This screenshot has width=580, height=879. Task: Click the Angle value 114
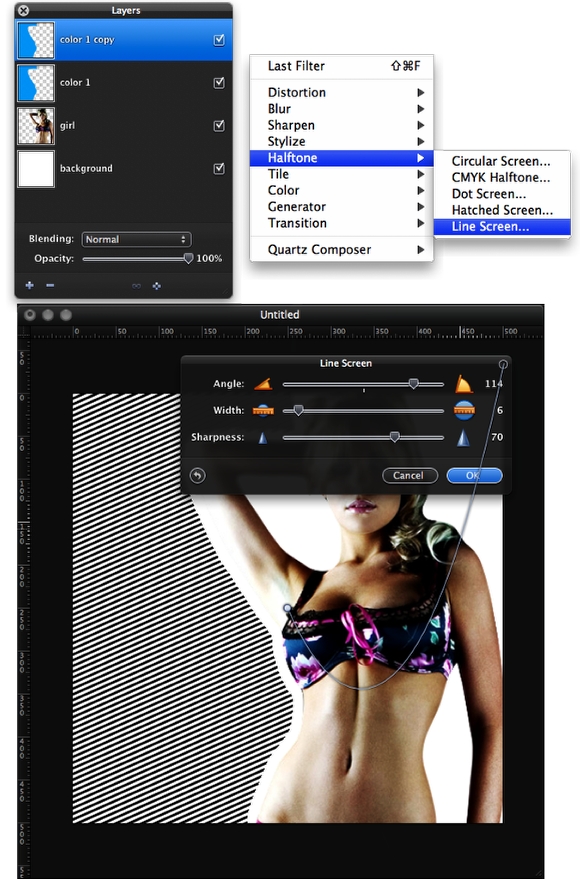[x=494, y=384]
